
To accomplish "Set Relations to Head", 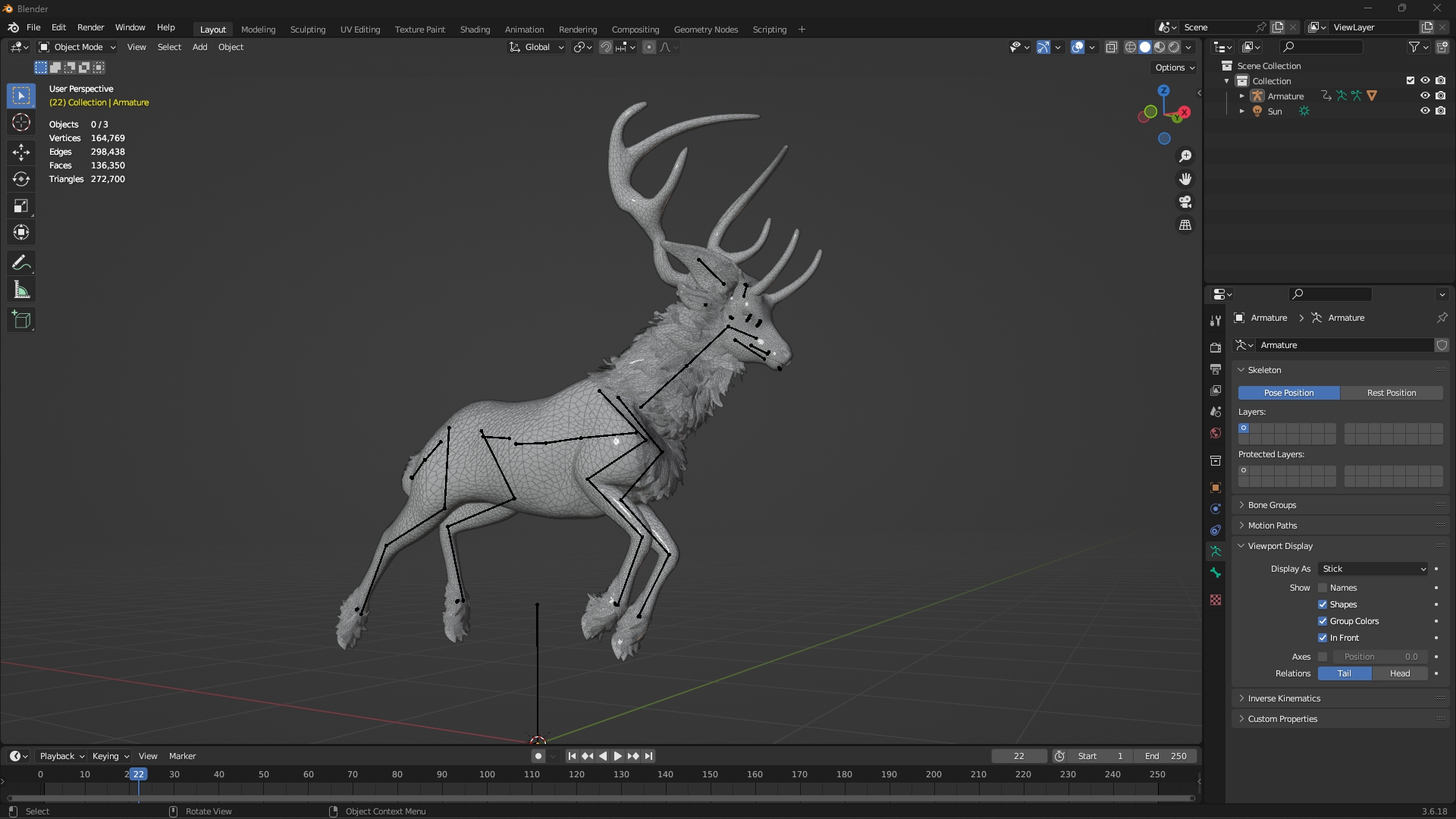I will tap(1399, 673).
